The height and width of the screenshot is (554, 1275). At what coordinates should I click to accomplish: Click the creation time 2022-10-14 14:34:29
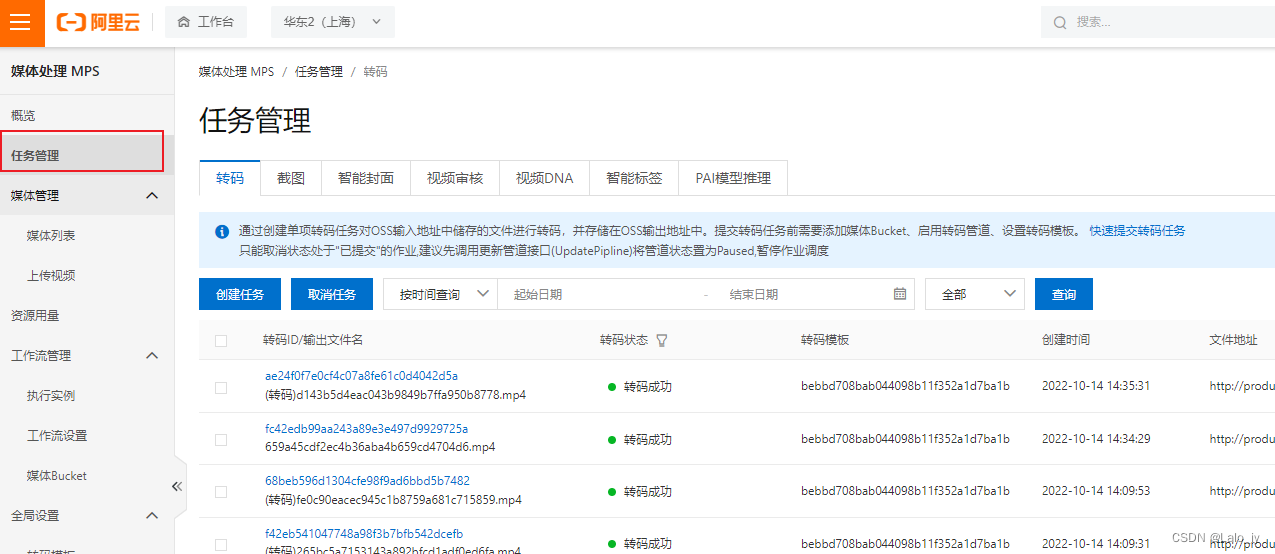1096,438
